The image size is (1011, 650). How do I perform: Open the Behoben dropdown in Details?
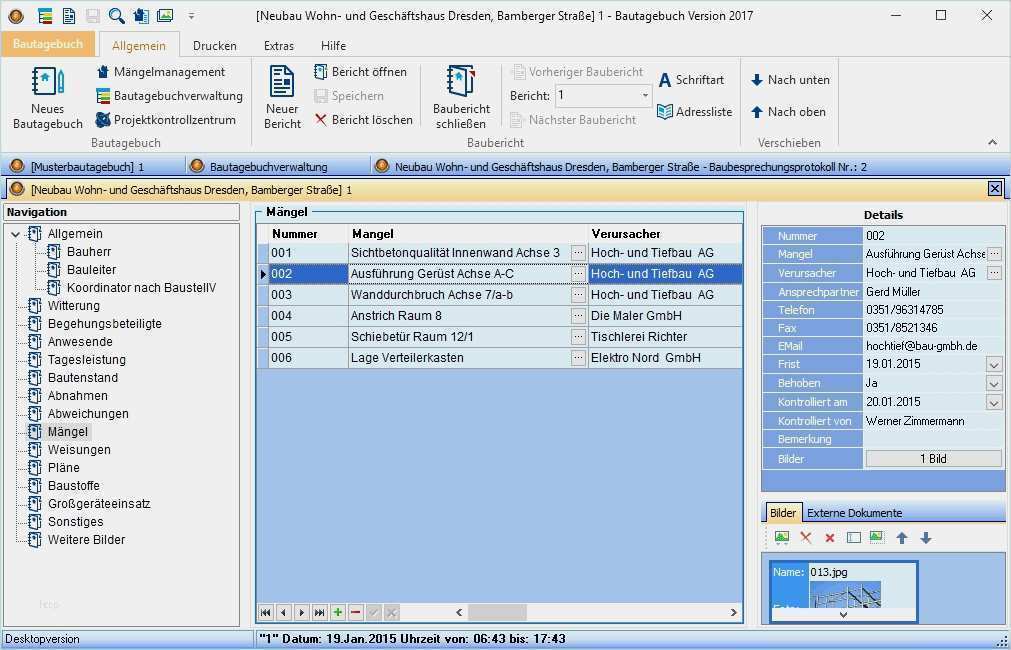[993, 382]
